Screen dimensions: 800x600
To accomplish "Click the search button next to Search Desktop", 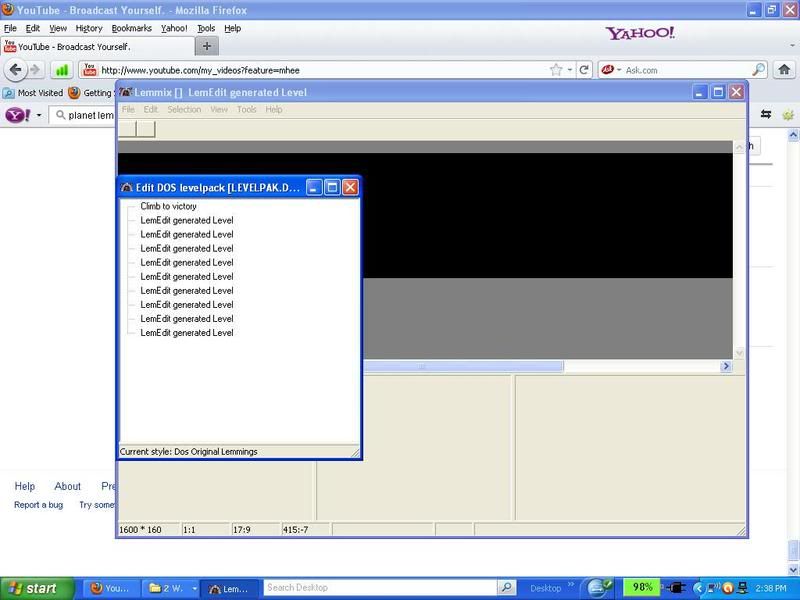I will 506,588.
